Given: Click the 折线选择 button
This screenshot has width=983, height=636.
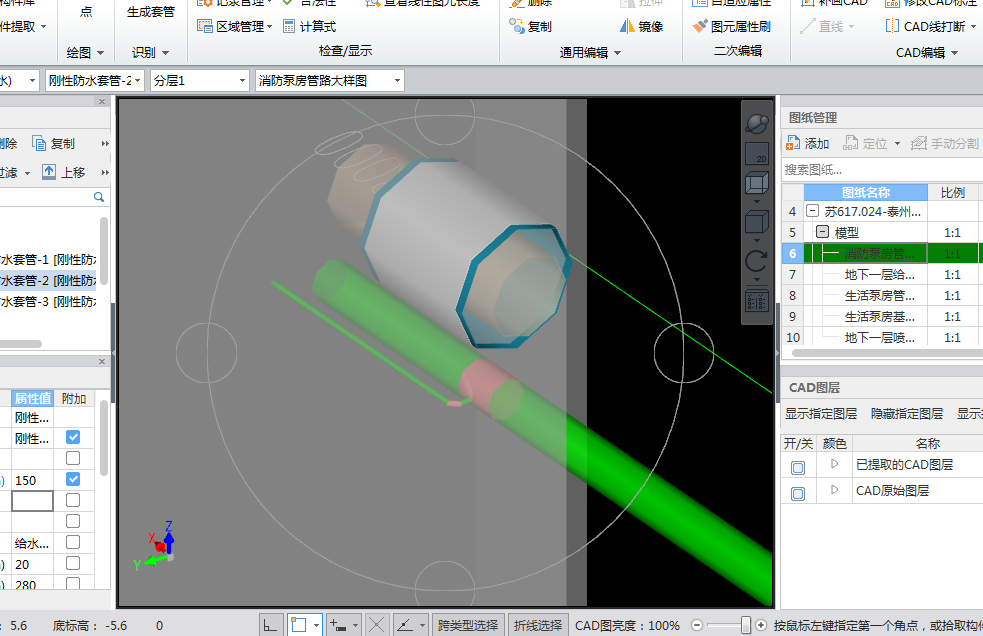Looking at the screenshot, I should coord(538,625).
